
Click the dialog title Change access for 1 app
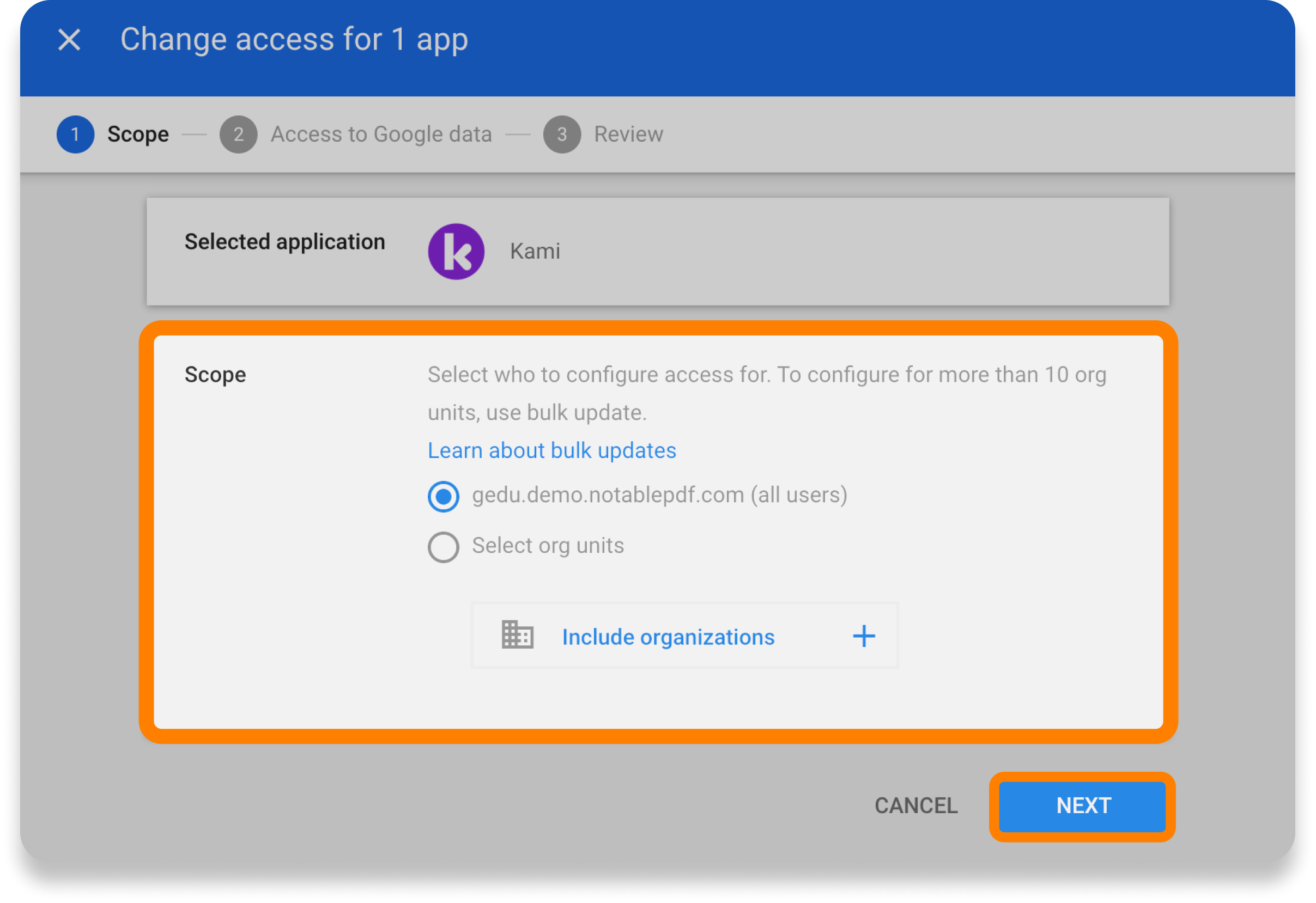294,40
